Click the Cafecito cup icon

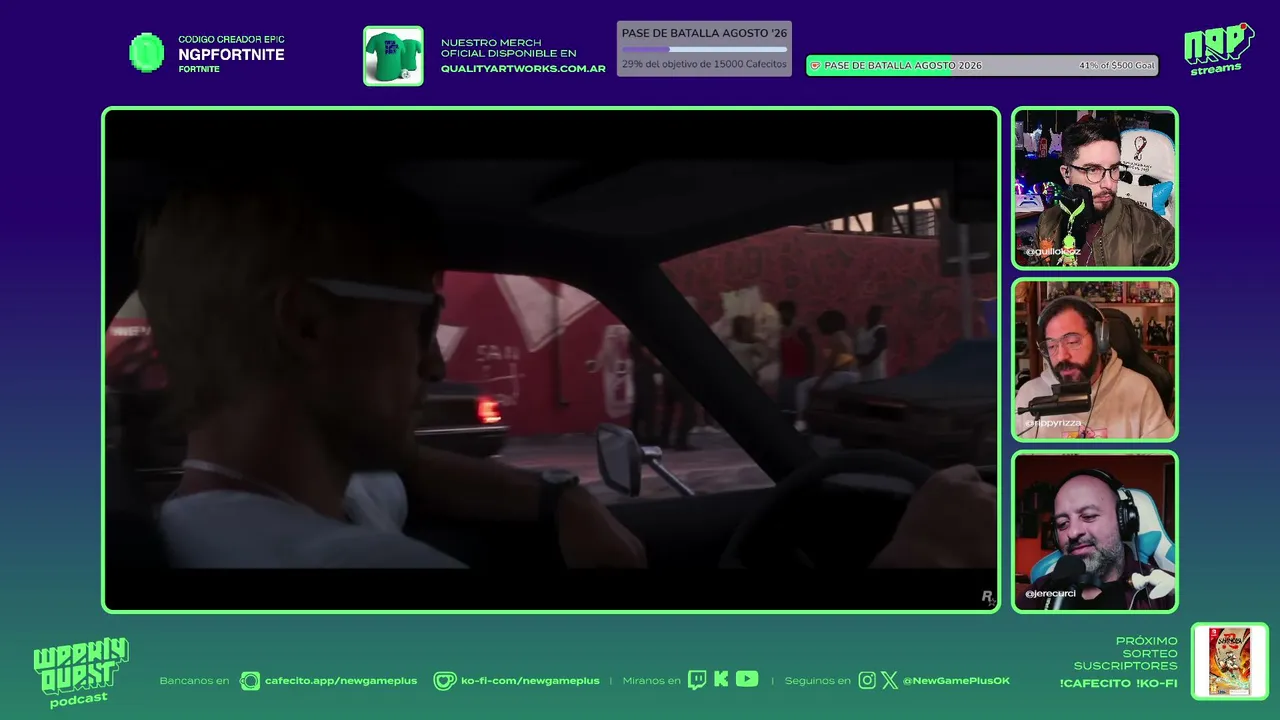(x=250, y=681)
